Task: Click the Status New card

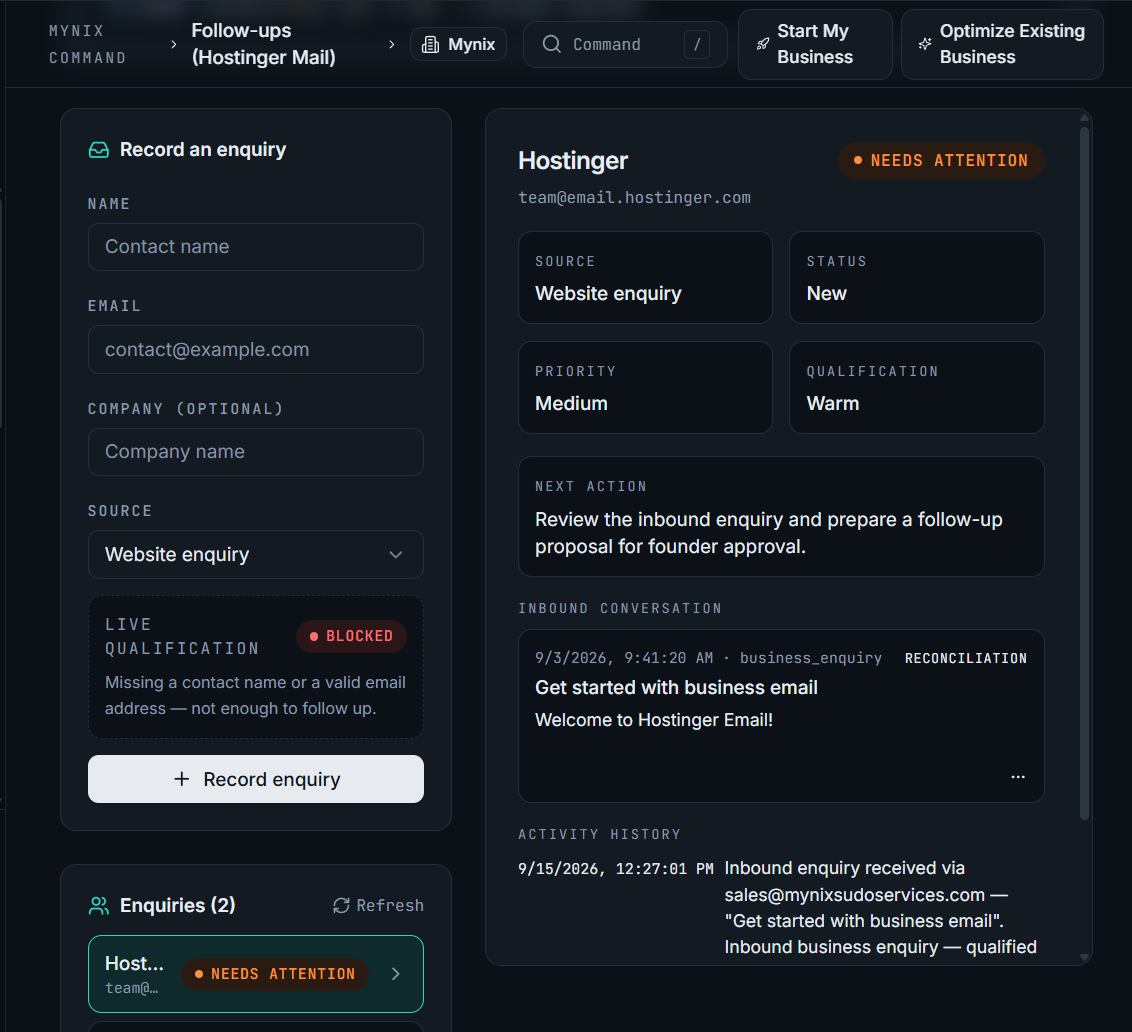Action: pos(916,277)
